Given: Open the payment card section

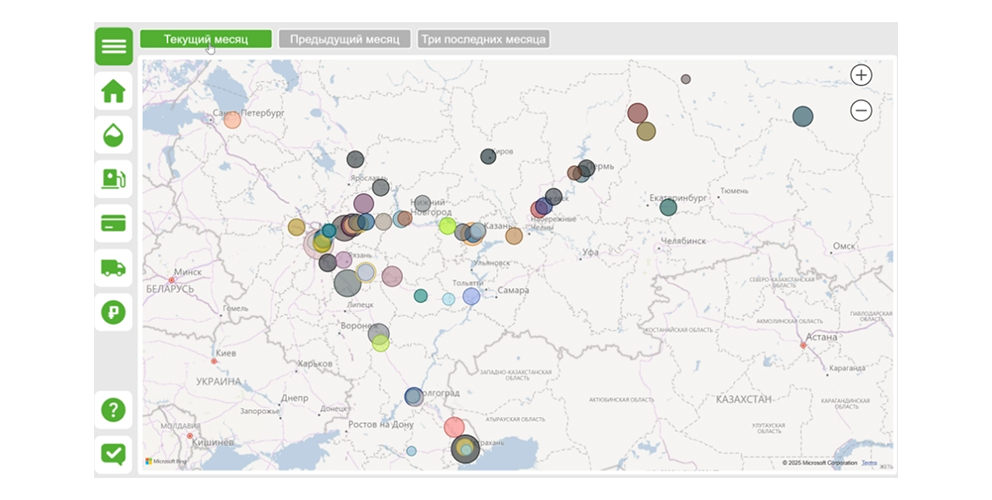Looking at the screenshot, I should (114, 224).
